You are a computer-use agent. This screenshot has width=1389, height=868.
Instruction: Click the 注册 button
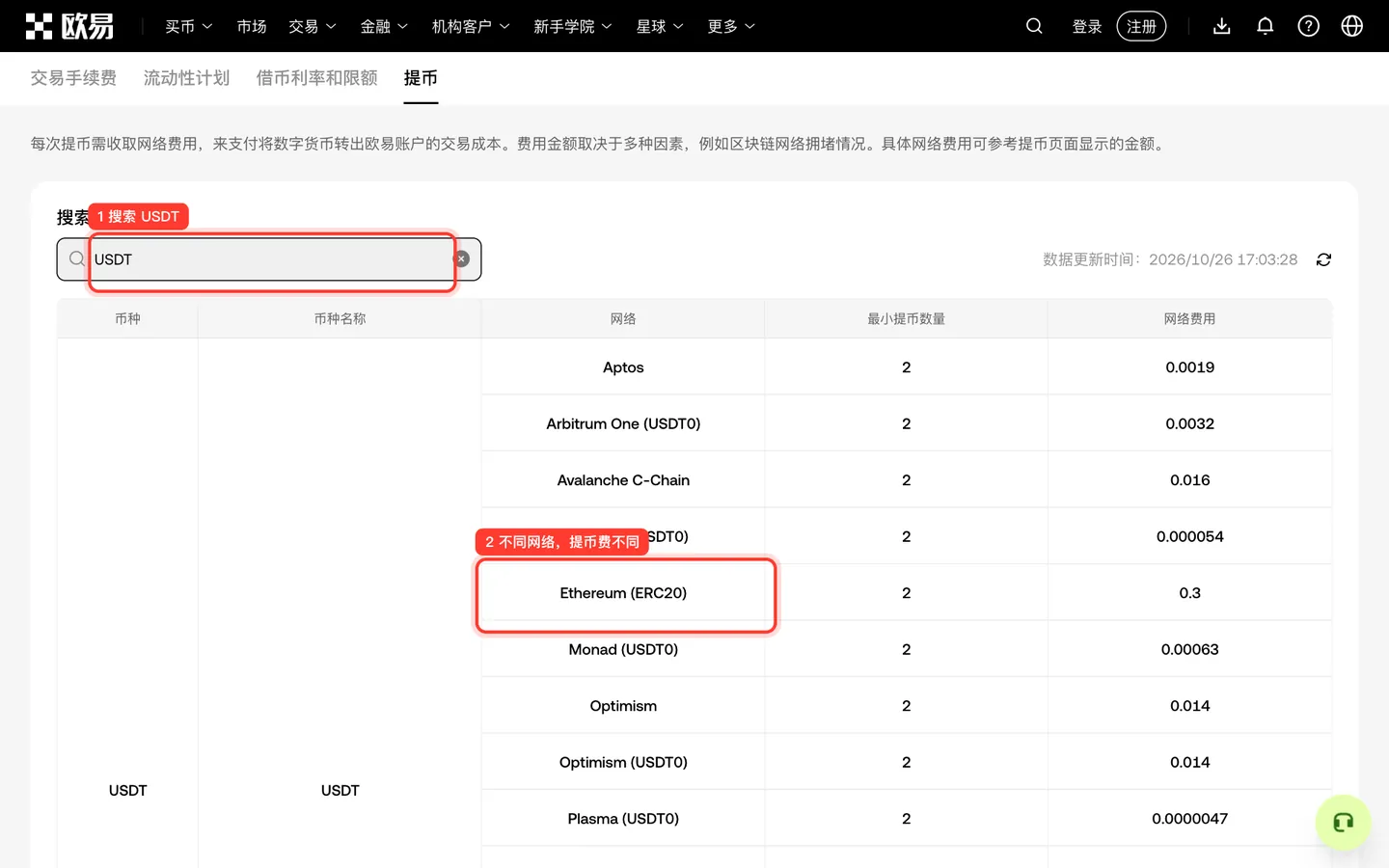[x=1141, y=26]
